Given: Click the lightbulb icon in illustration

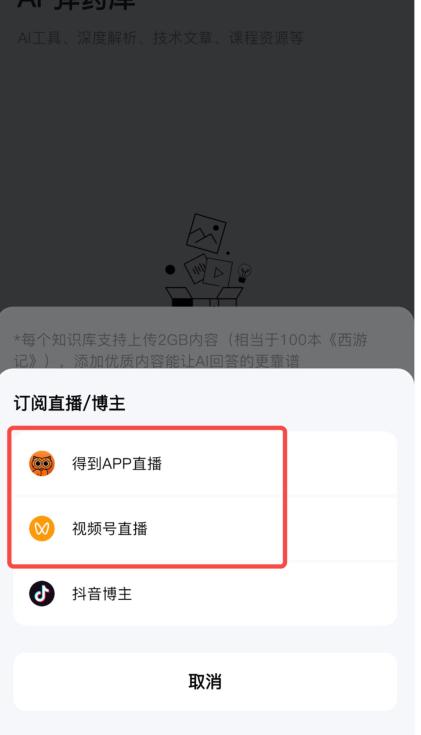Looking at the screenshot, I should click(x=244, y=273).
